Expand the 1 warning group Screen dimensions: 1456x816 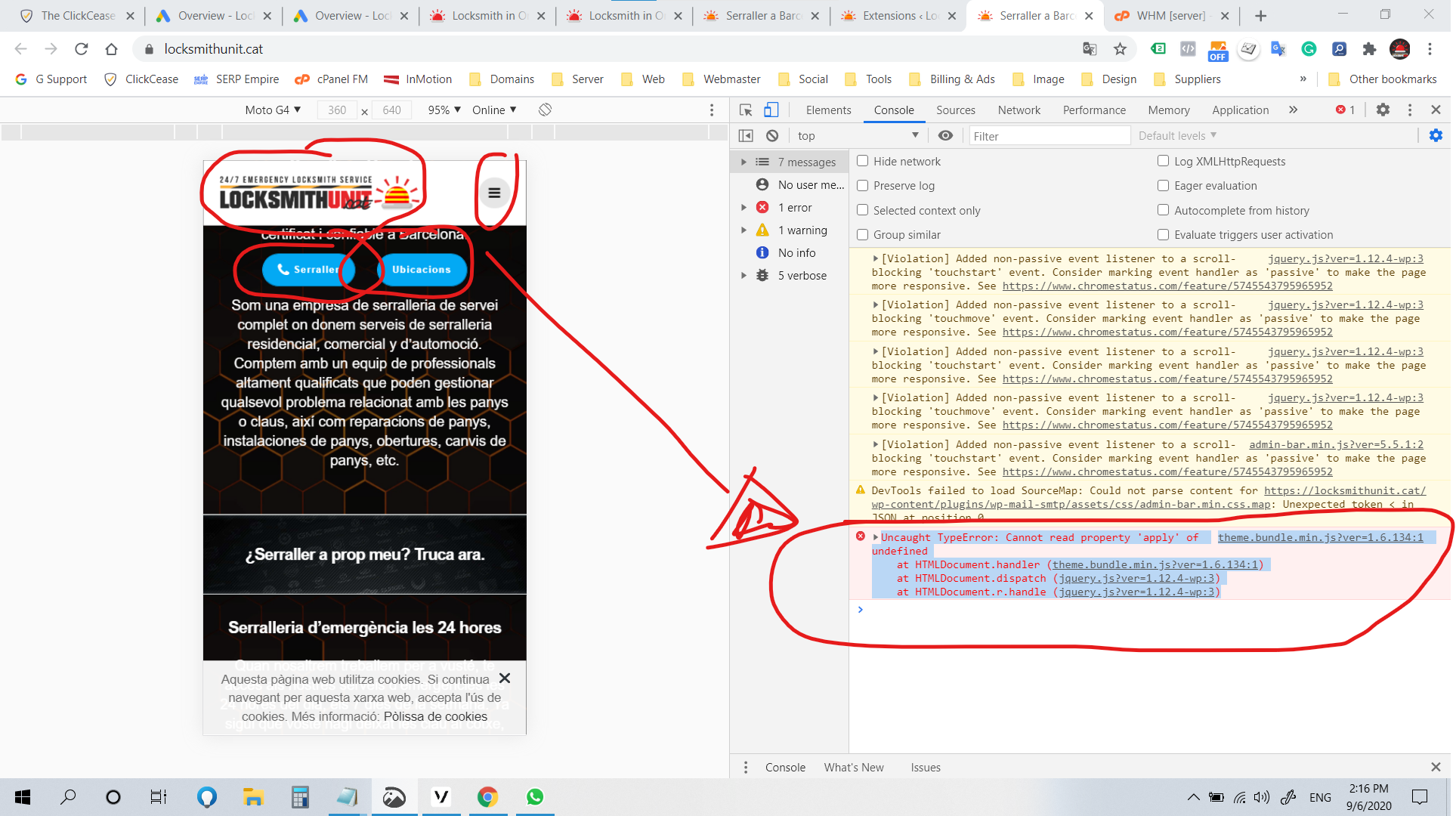tap(743, 230)
